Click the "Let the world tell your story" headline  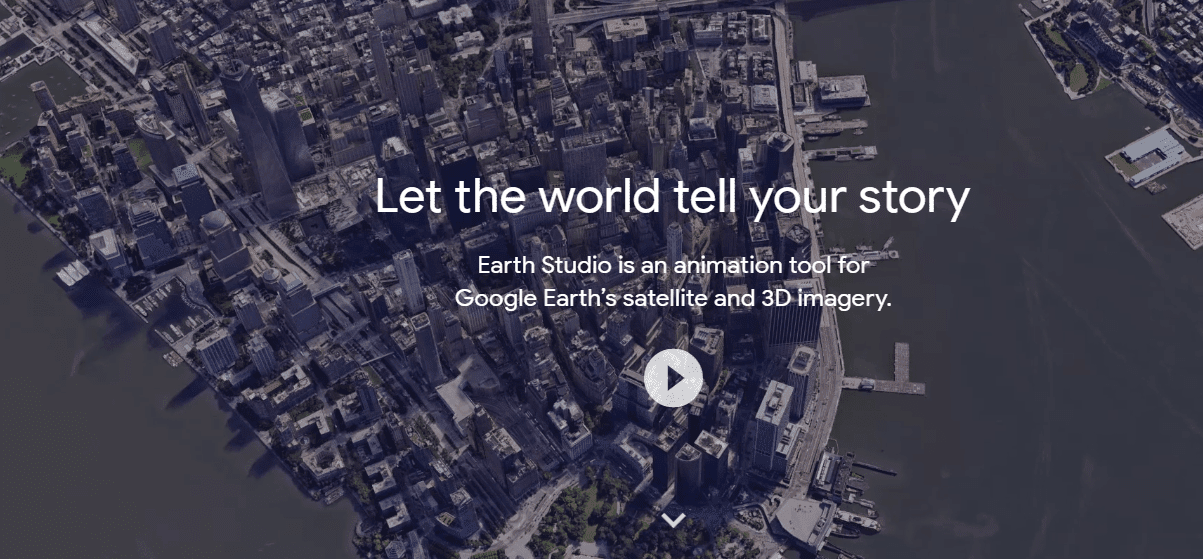pos(672,198)
